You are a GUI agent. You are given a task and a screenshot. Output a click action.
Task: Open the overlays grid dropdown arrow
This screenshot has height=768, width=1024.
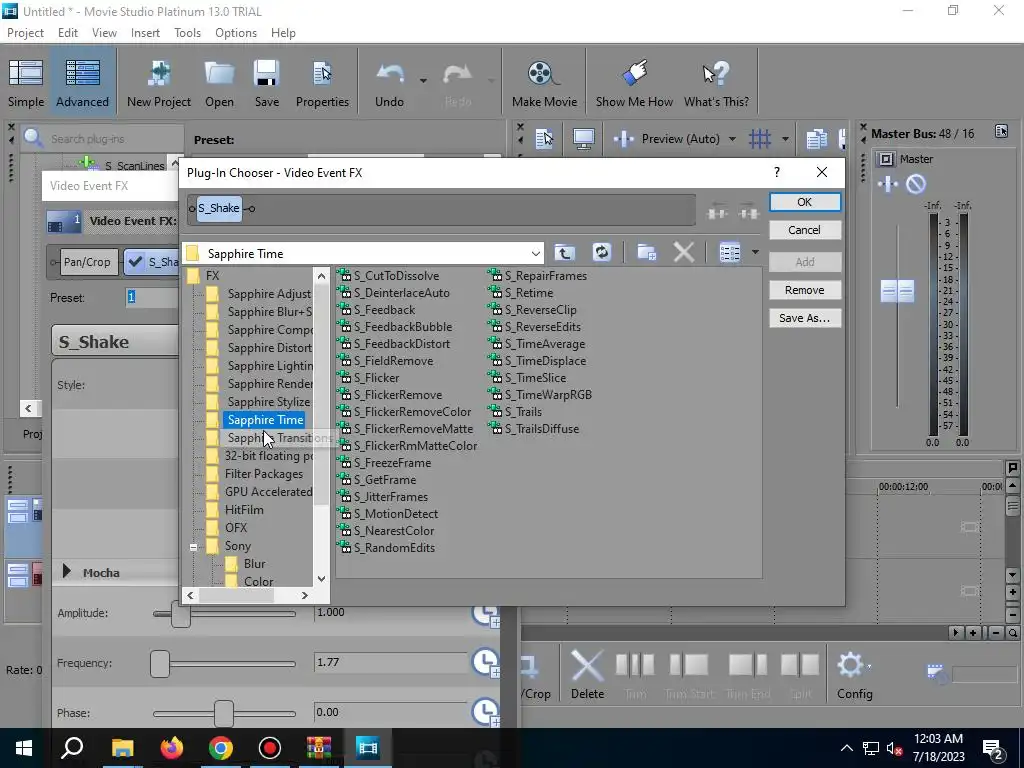785,138
